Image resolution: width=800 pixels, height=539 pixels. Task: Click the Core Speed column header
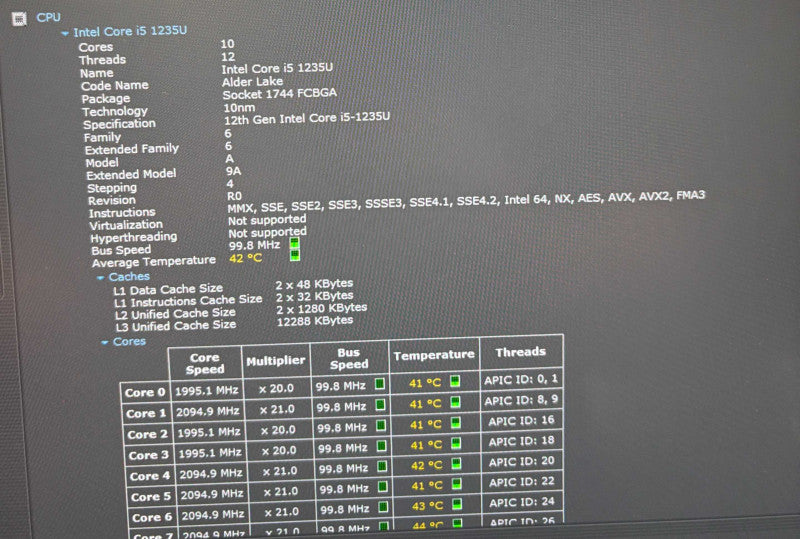[205, 363]
